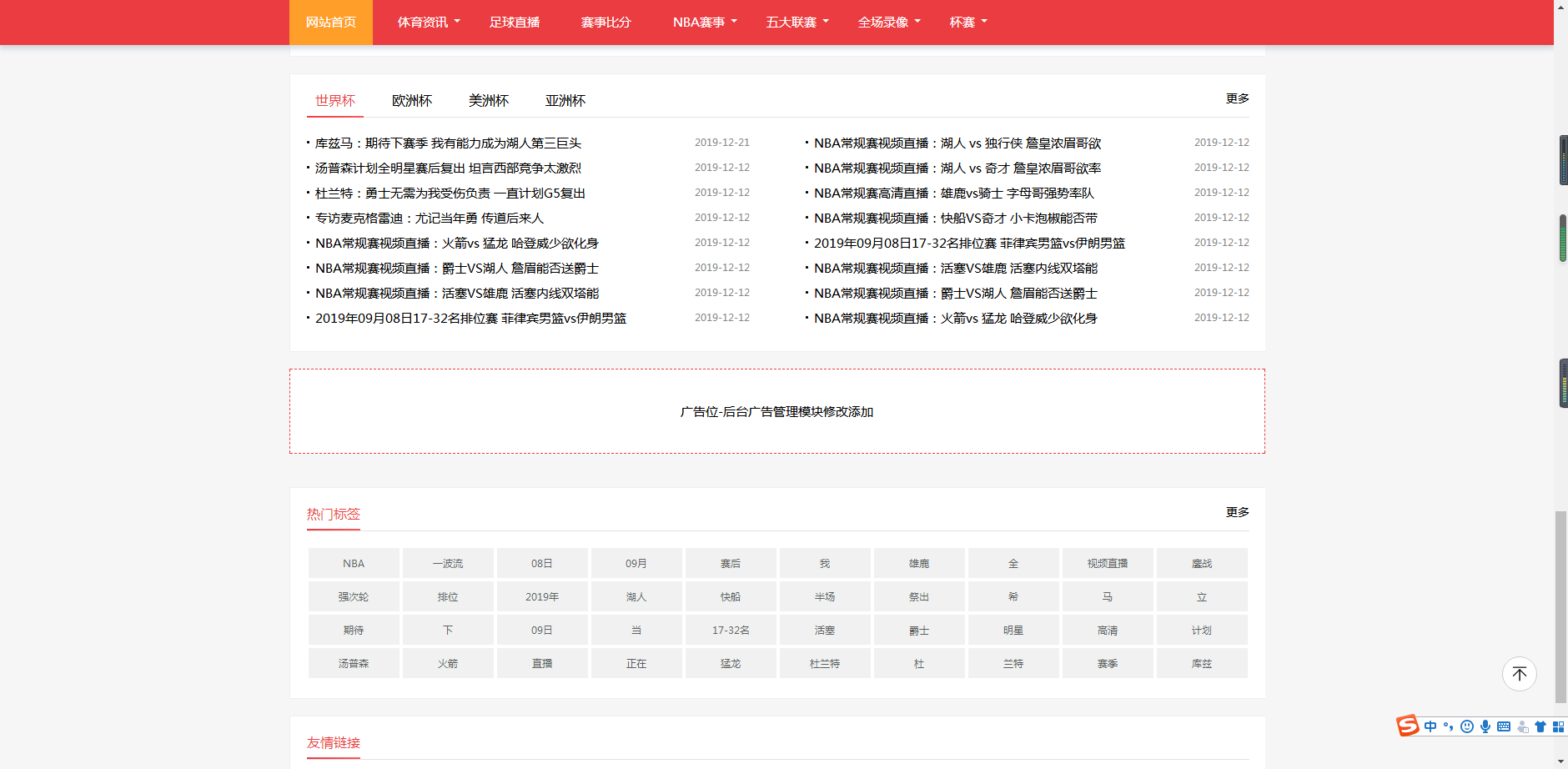Open the Sogou toolbox grid icon
This screenshot has height=769, width=1568.
[1558, 726]
